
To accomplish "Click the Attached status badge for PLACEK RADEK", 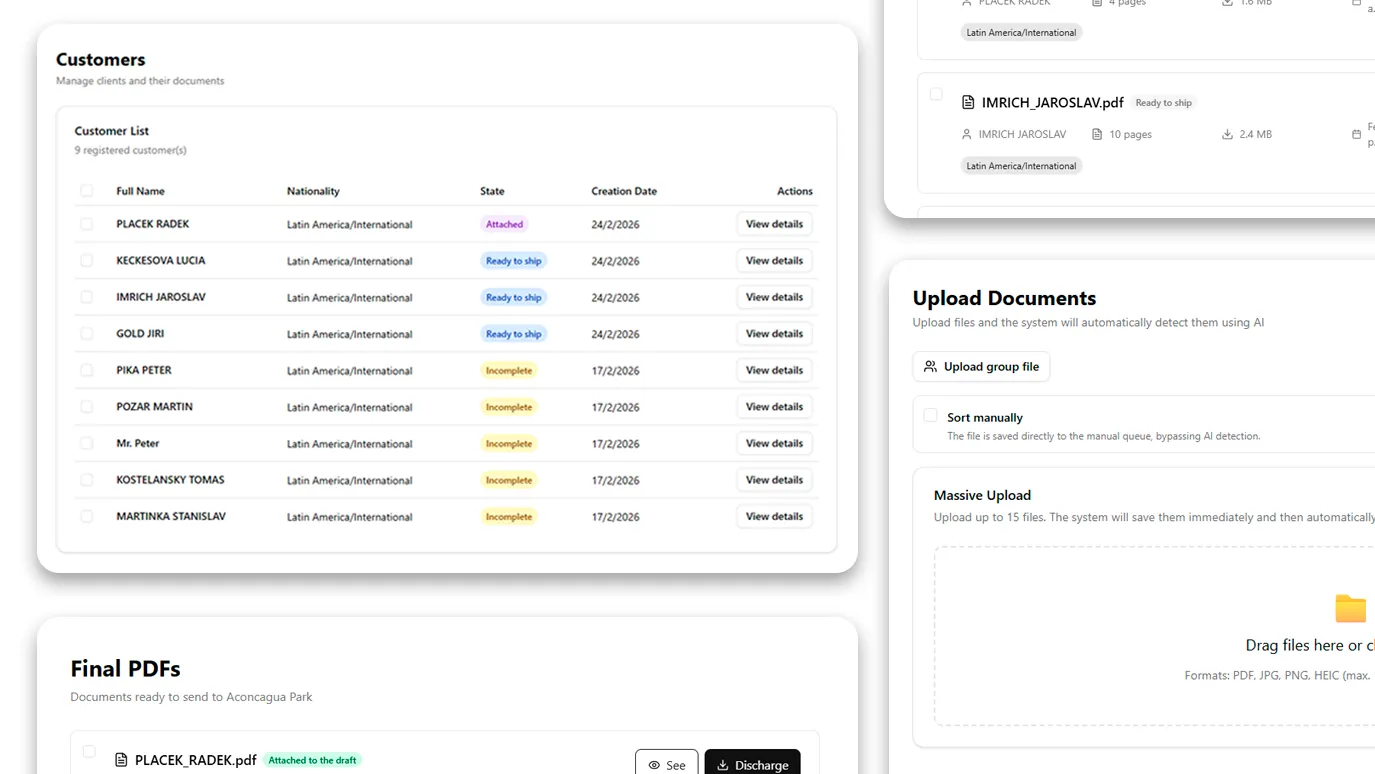I will pos(504,224).
